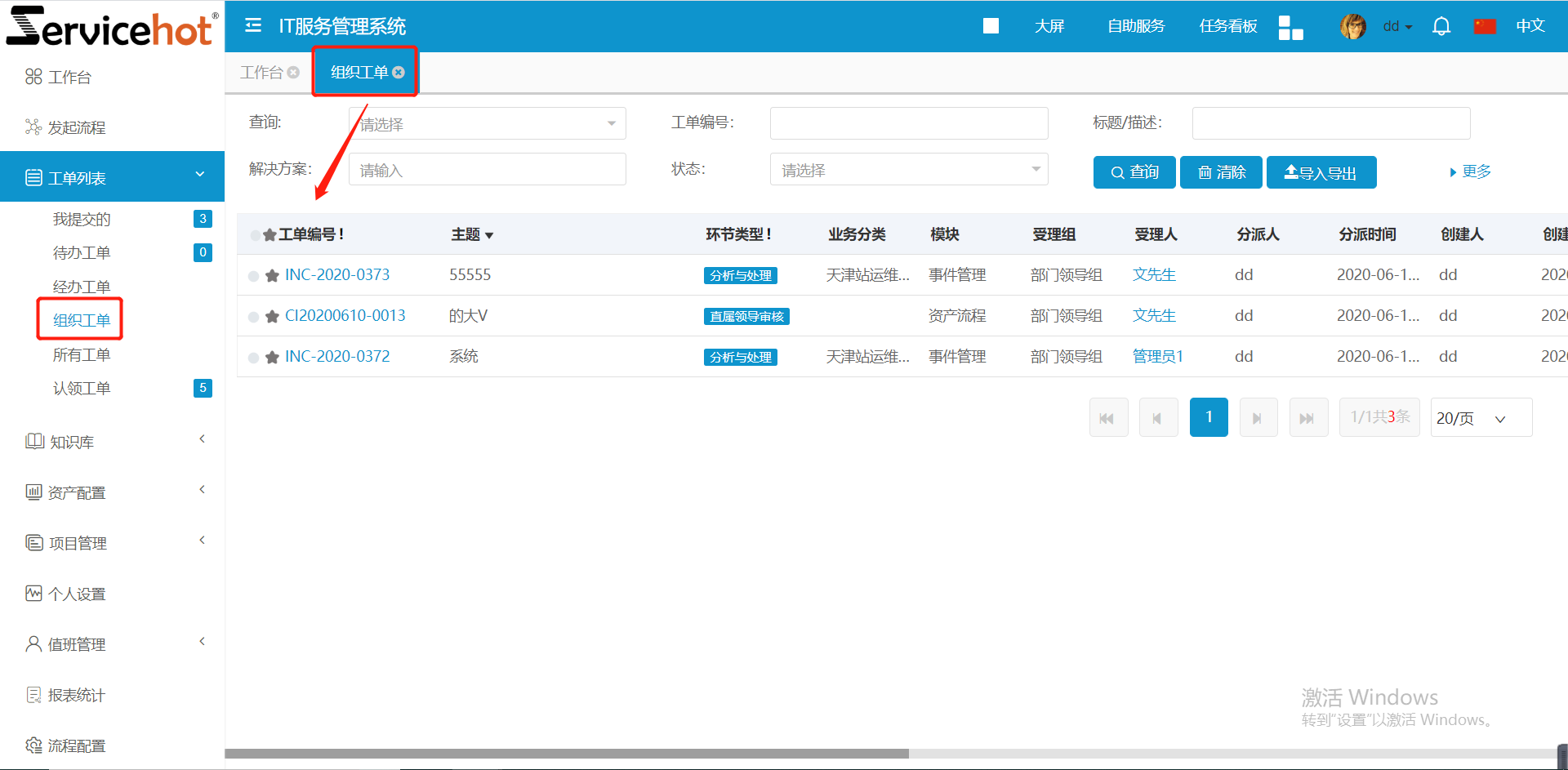Screen dimensions: 1568x770
Task: Select row checkbox for CI20200610-0013
Action: click(x=254, y=317)
